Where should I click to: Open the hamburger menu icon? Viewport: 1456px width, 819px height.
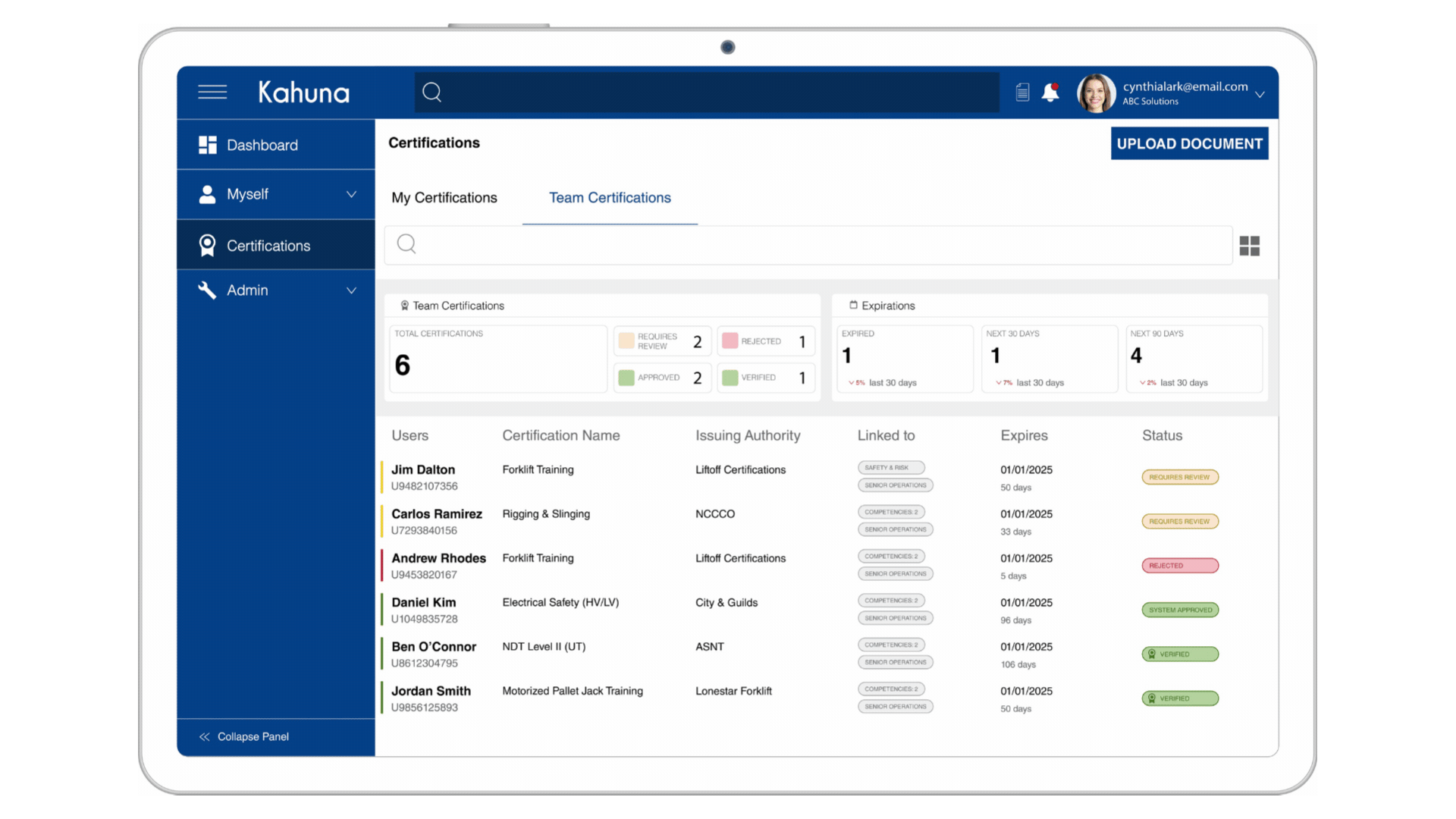[212, 93]
